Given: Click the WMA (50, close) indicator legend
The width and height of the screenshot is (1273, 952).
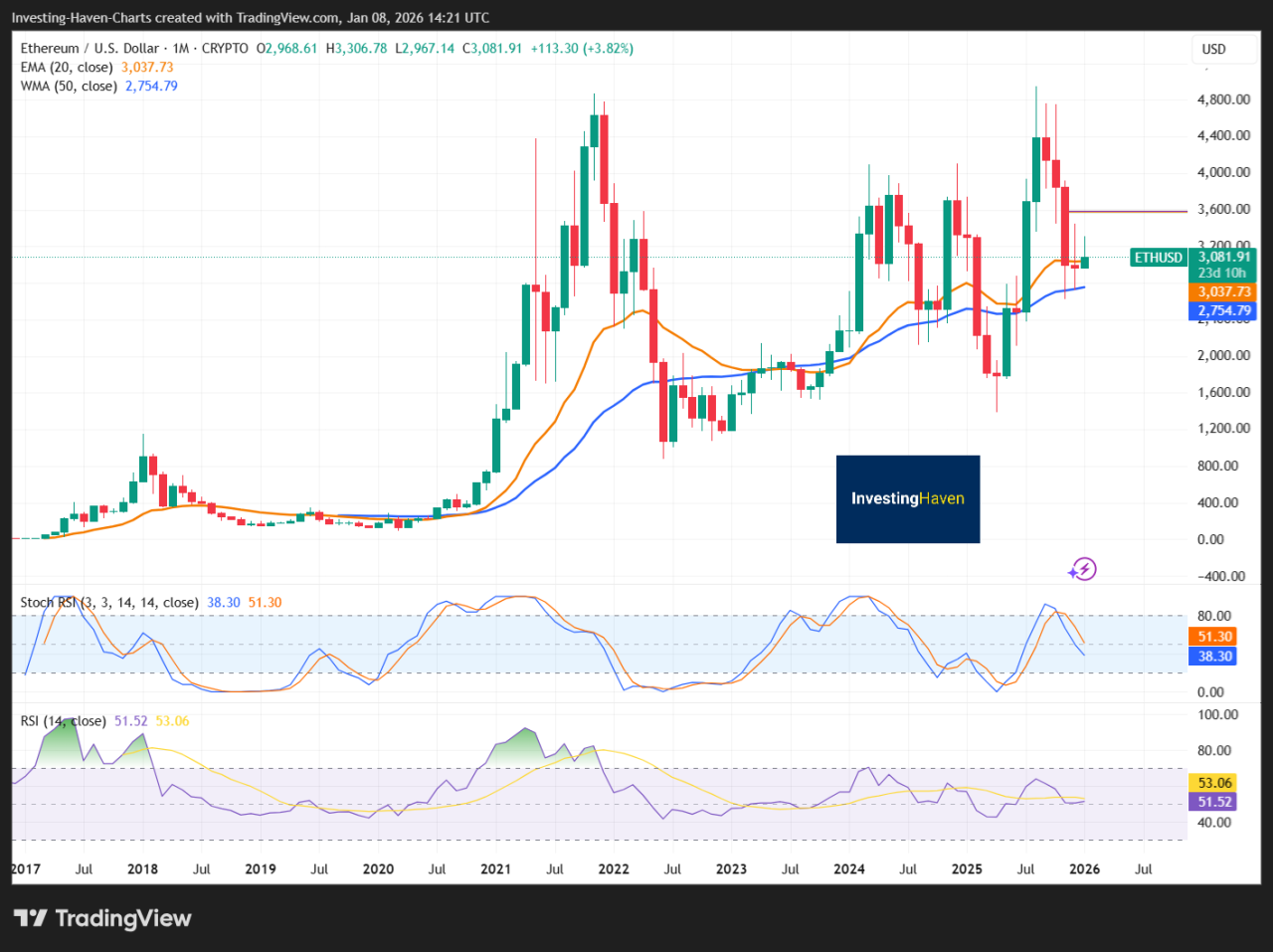Looking at the screenshot, I should point(69,87).
